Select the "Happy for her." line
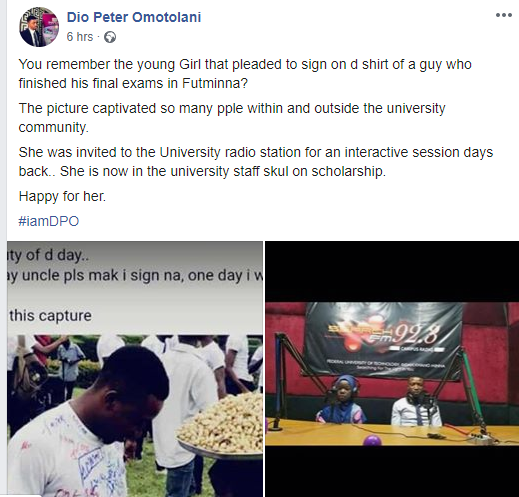 tap(62, 196)
